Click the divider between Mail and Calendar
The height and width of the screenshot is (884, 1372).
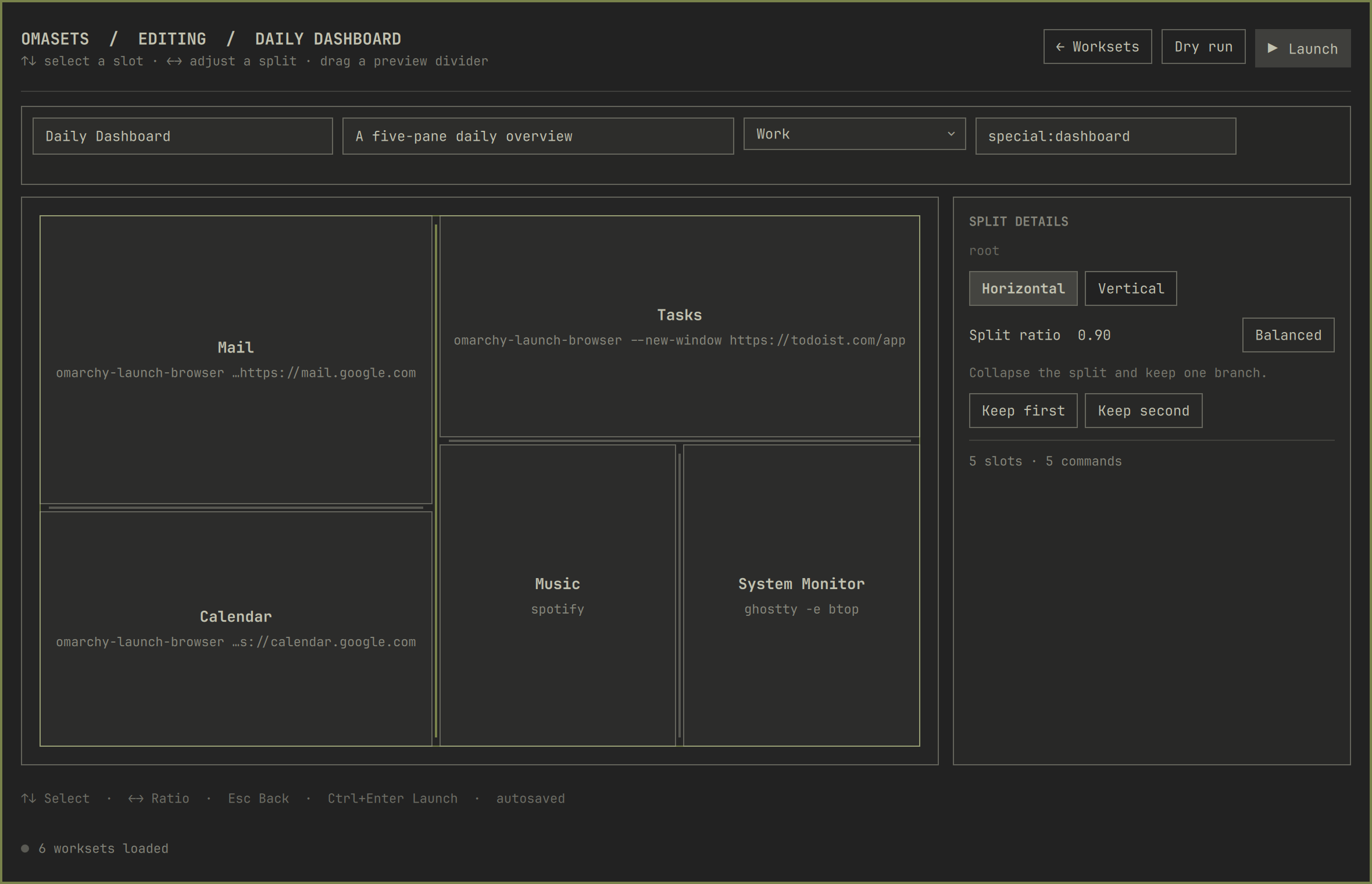click(235, 508)
